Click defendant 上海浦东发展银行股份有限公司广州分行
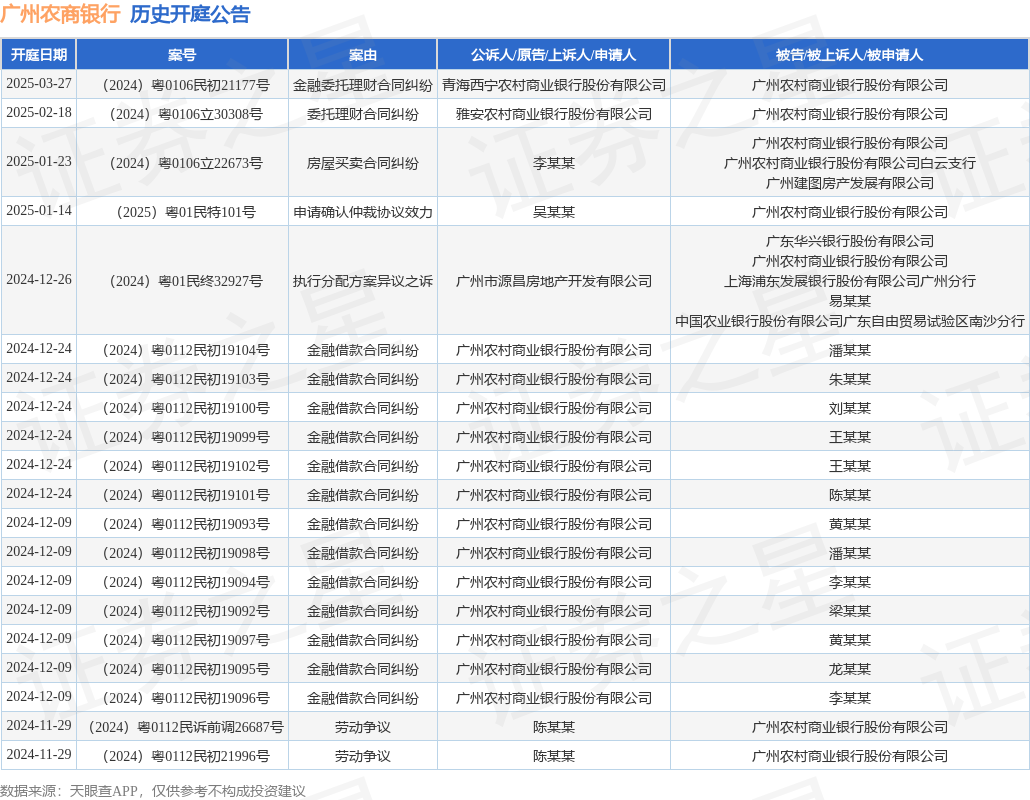Viewport: 1030px width, 800px height. click(849, 281)
